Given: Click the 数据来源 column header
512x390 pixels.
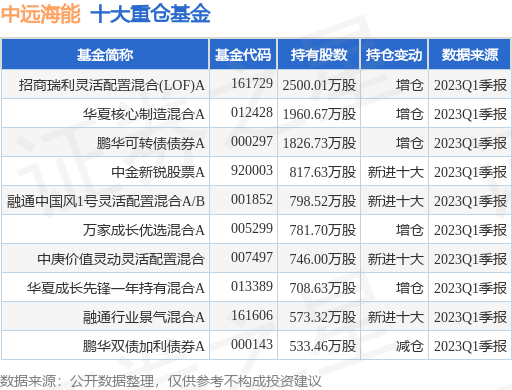Looking at the screenshot, I should pos(470,55).
